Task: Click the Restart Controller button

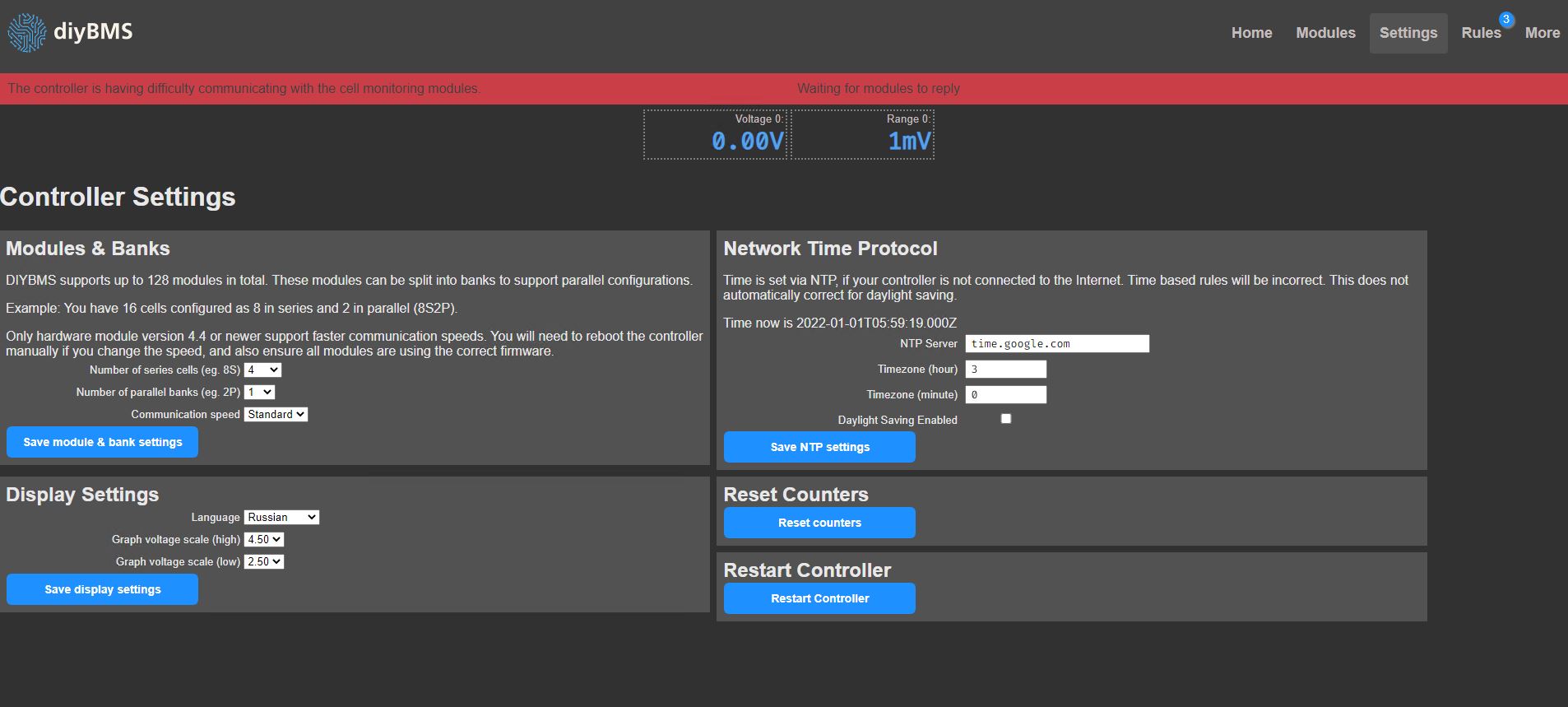Action: [819, 598]
